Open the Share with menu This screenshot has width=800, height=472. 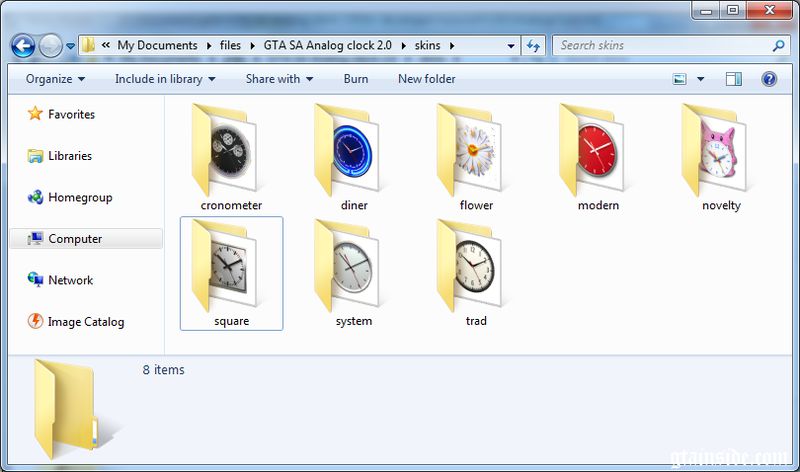point(279,79)
